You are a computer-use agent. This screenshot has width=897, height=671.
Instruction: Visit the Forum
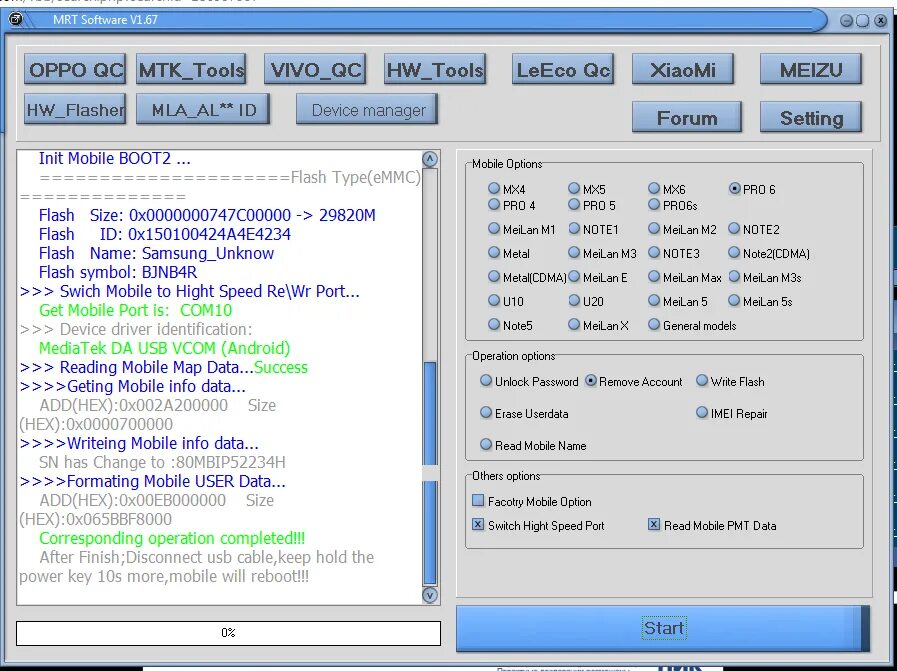pos(686,117)
